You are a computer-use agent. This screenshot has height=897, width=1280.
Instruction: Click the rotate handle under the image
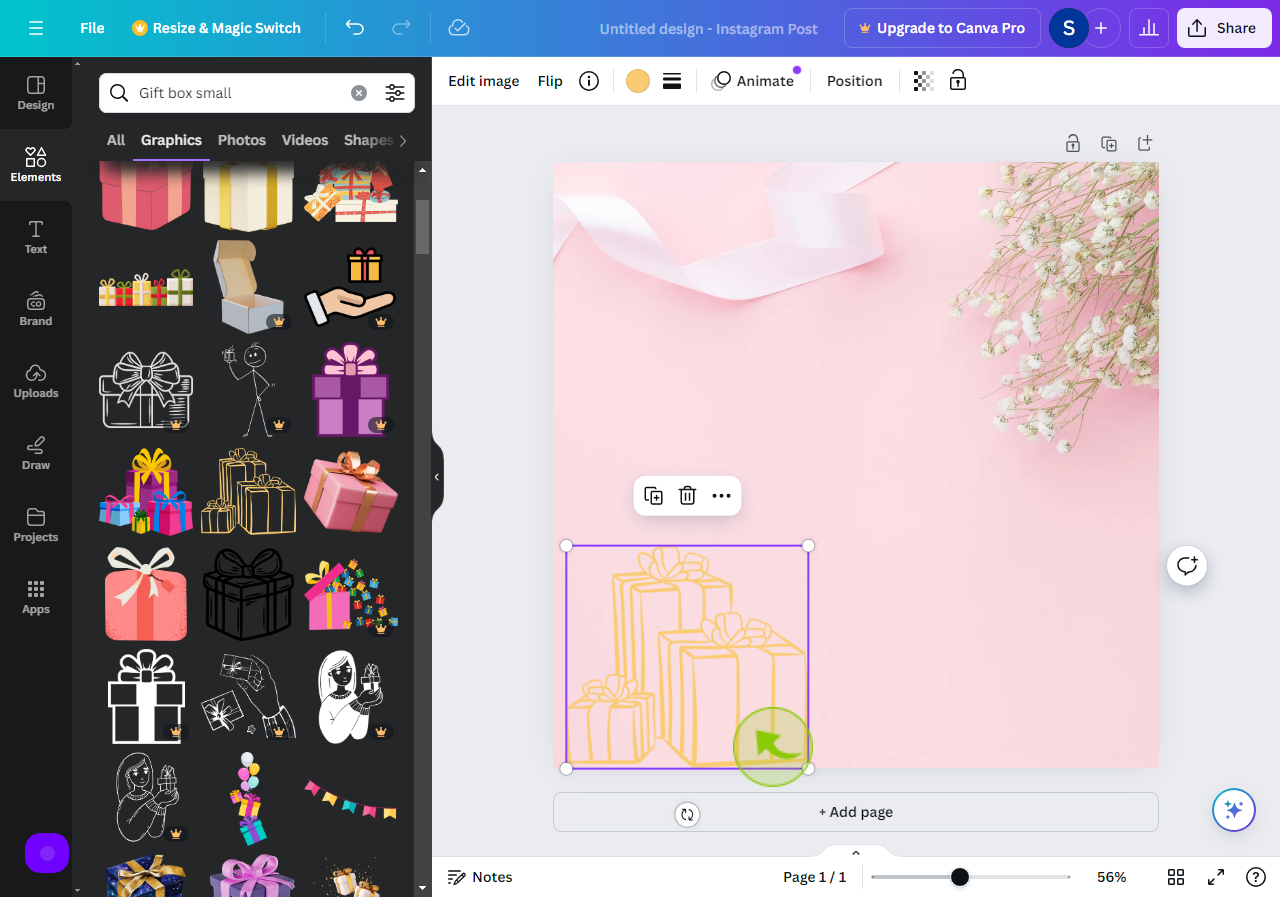[687, 814]
